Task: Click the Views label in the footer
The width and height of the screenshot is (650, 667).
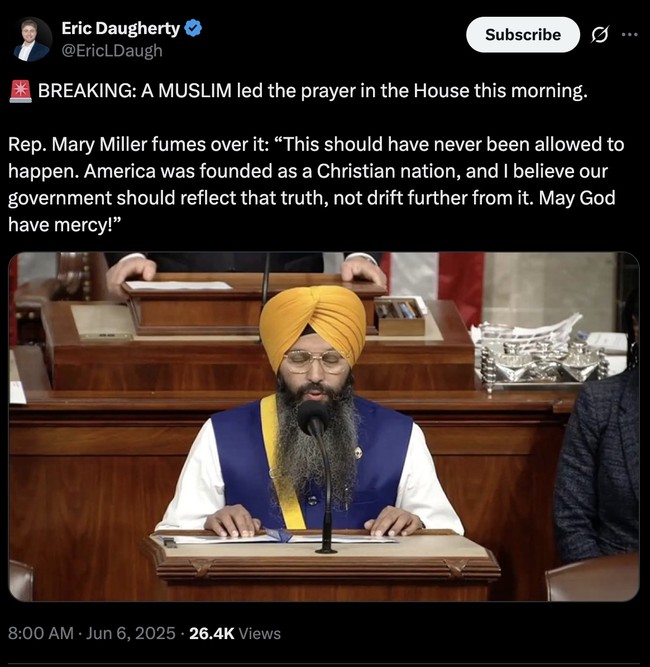Action: [x=259, y=633]
